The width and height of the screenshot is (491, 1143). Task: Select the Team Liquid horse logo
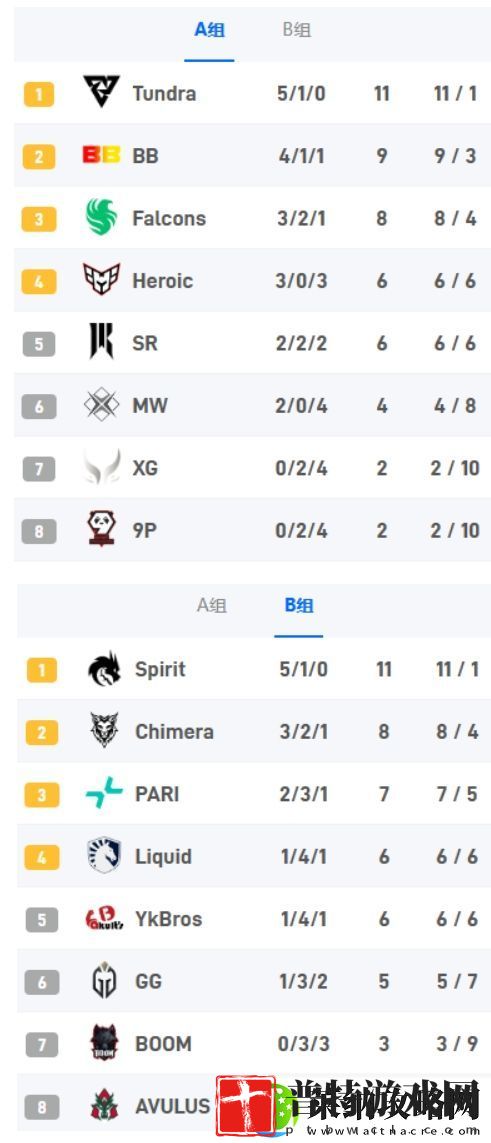(104, 856)
